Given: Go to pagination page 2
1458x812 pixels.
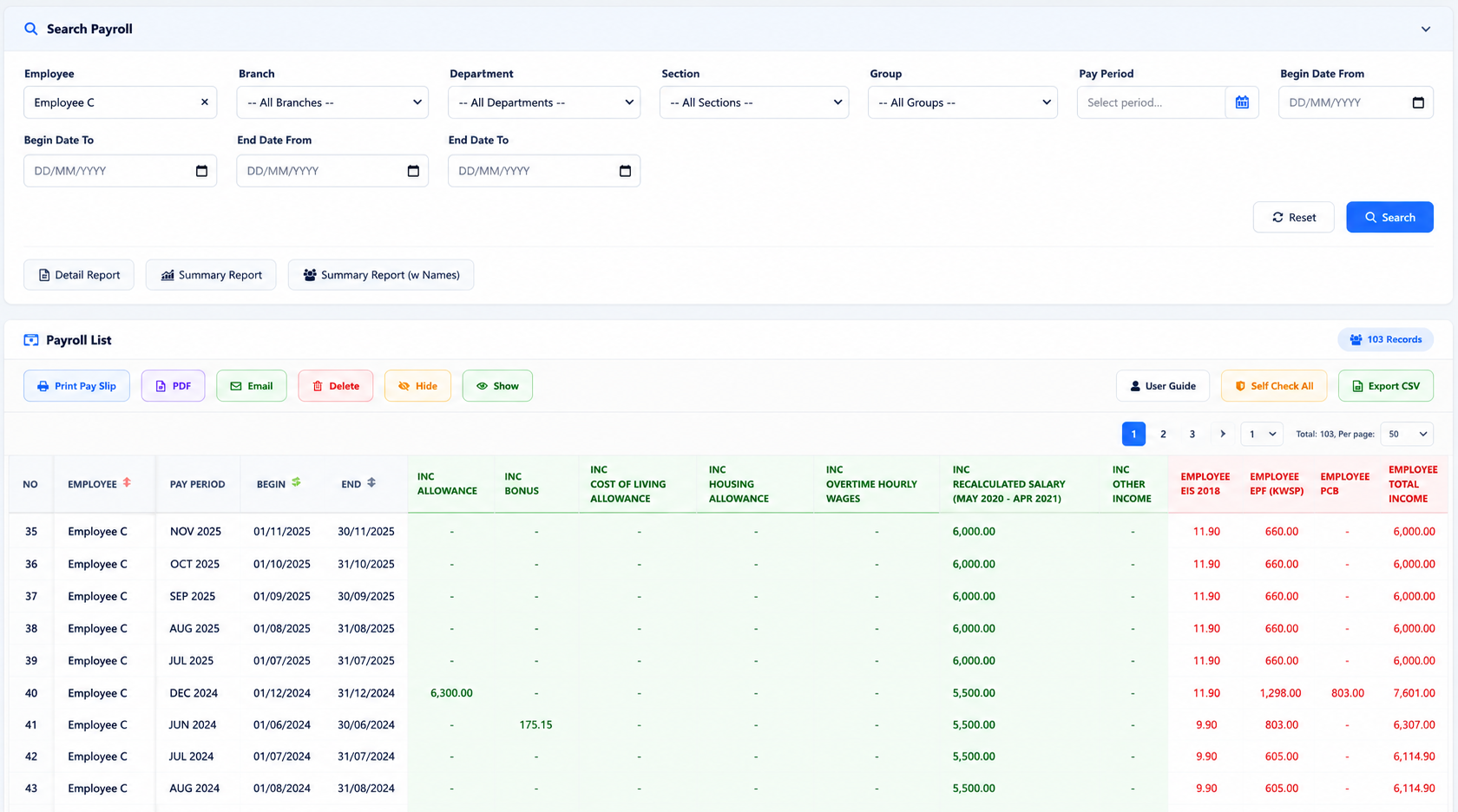Looking at the screenshot, I should tap(1163, 434).
